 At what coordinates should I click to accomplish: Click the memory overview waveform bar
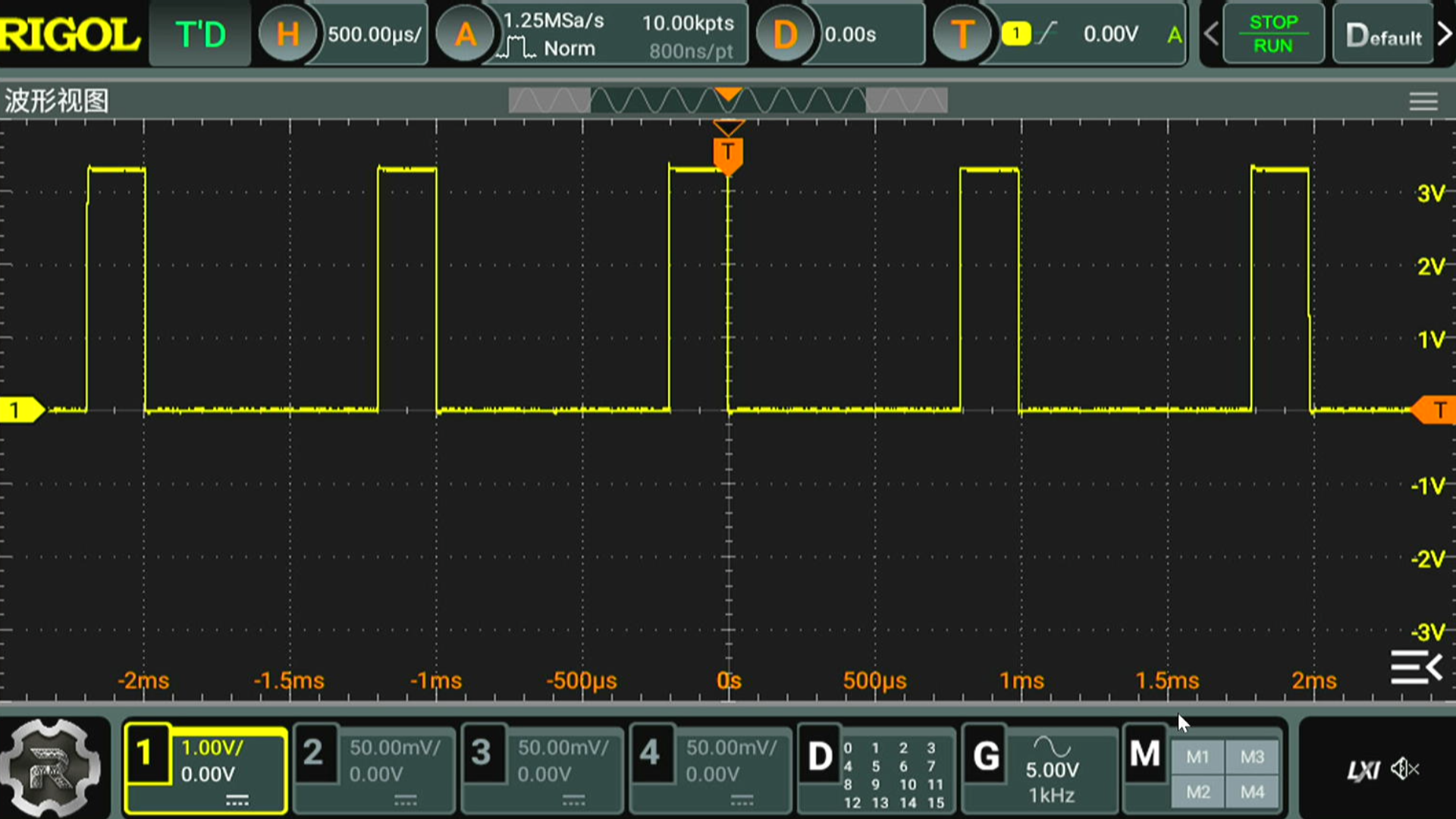tap(728, 100)
